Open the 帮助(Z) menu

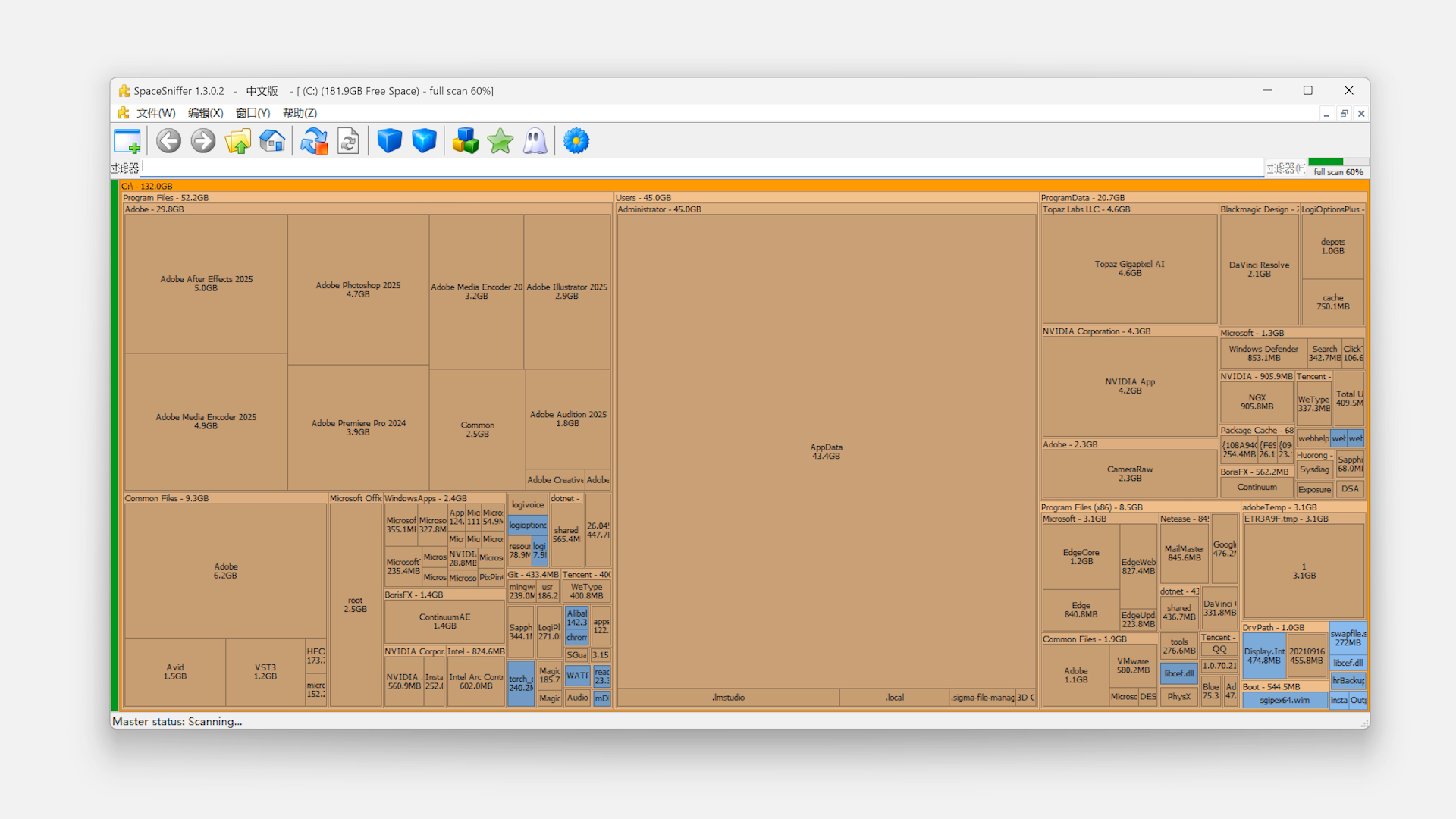pyautogui.click(x=300, y=113)
